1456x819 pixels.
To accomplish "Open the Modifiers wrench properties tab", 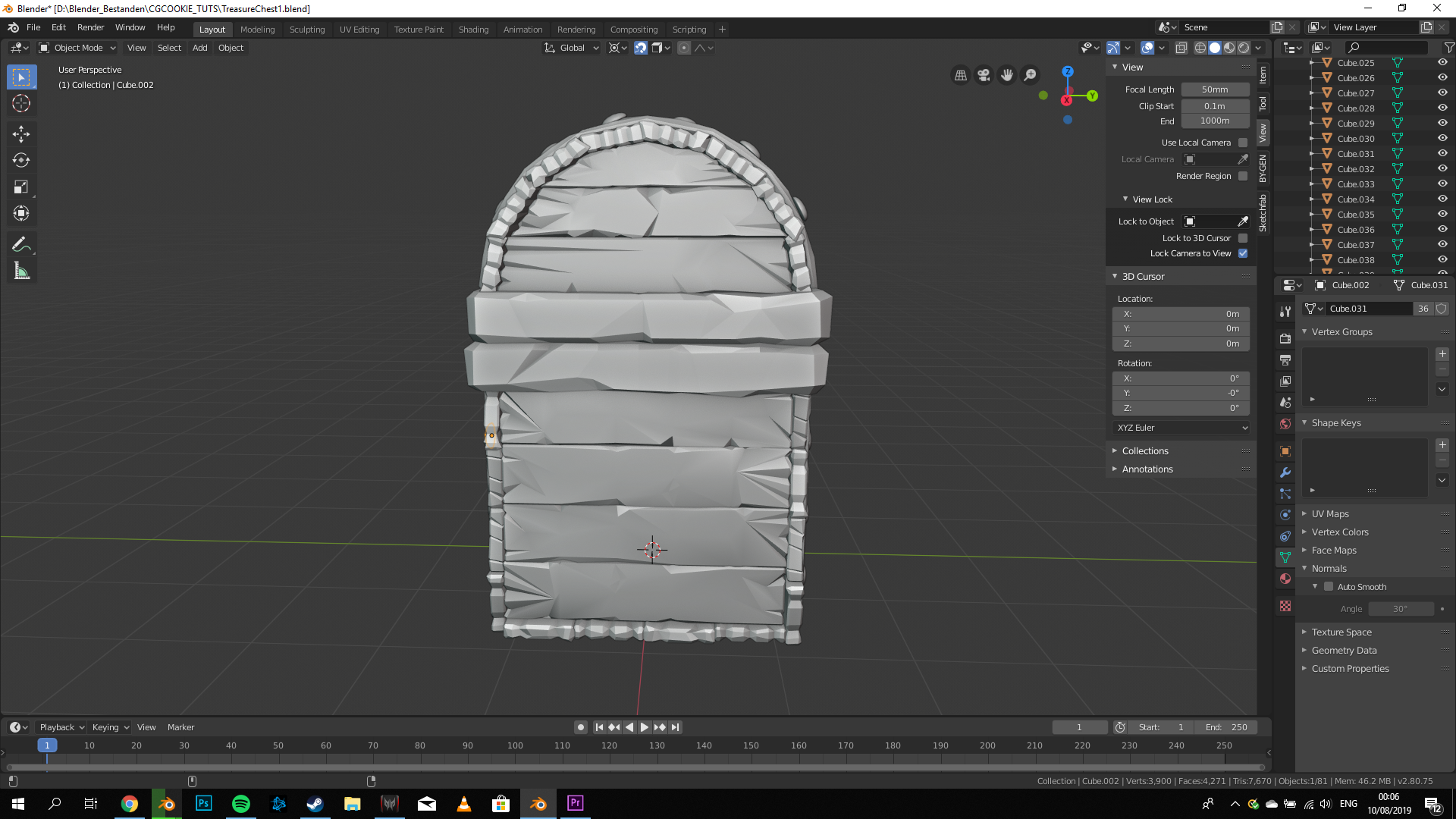I will [1285, 472].
